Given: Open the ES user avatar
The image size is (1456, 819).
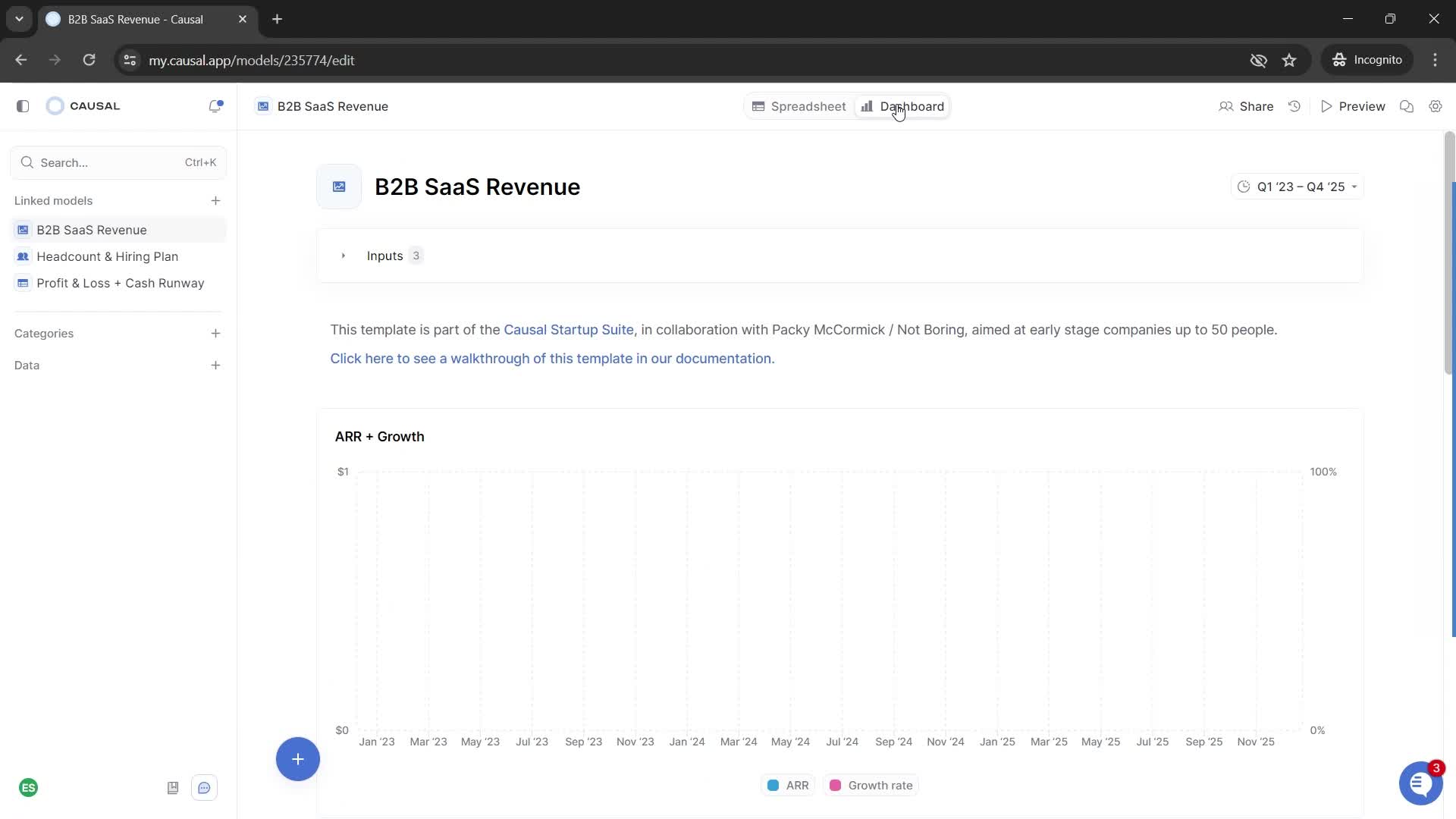Looking at the screenshot, I should click(29, 788).
